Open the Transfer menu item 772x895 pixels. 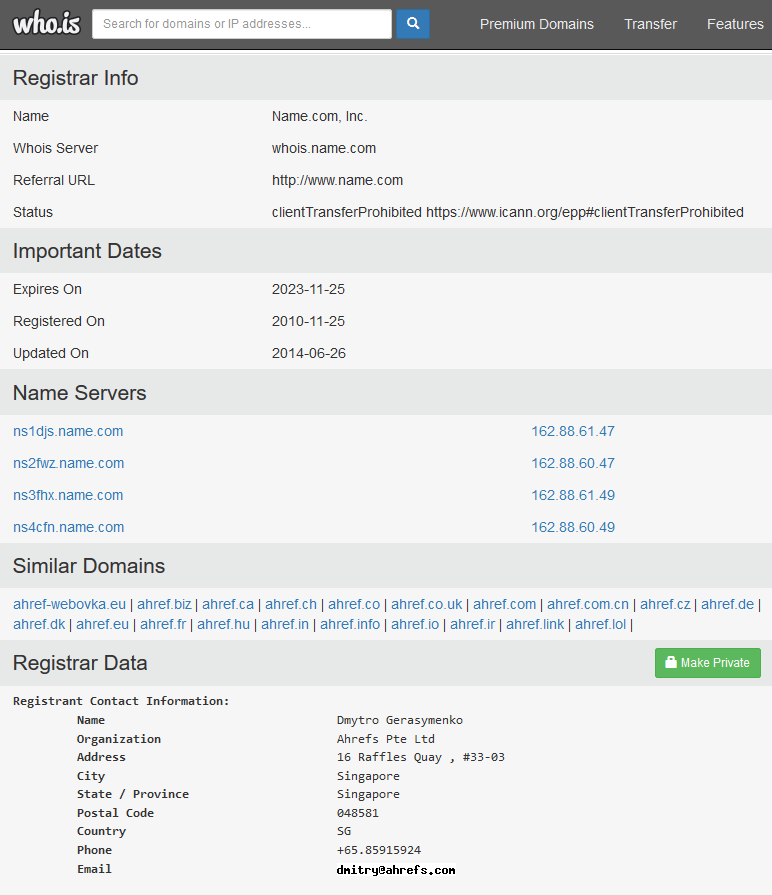pyautogui.click(x=650, y=24)
